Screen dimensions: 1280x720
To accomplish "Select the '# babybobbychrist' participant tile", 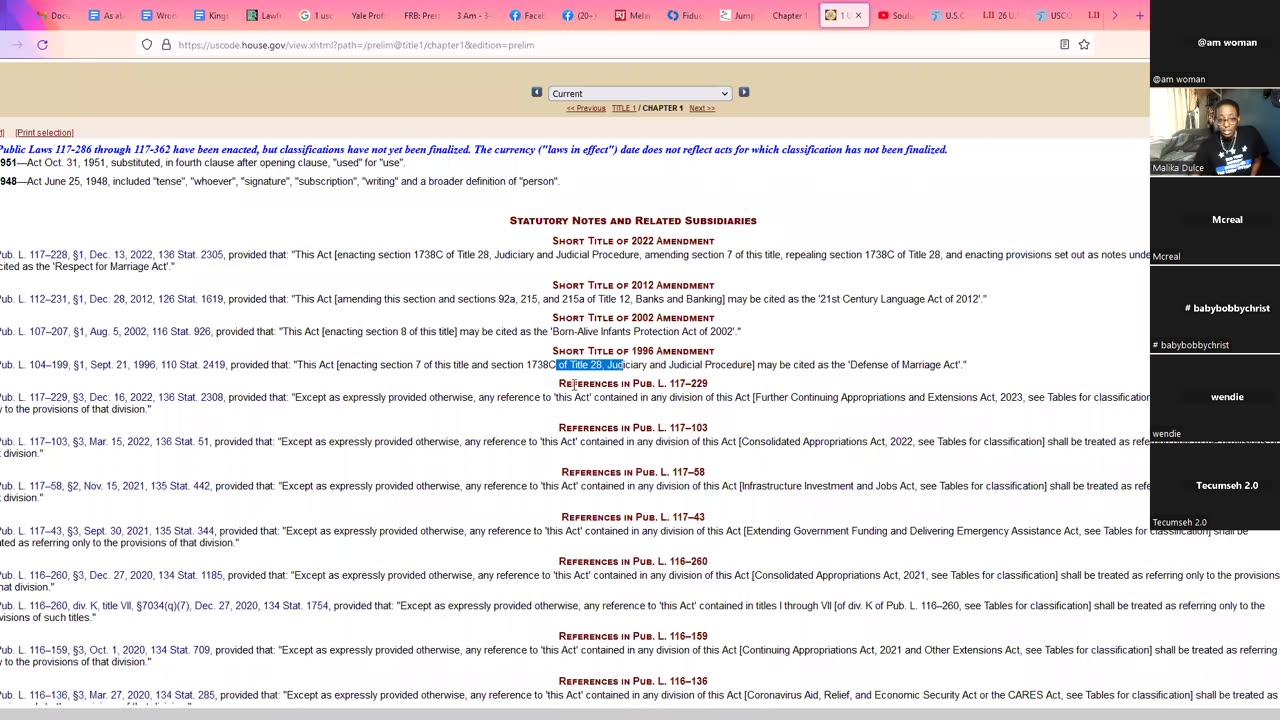I will [1215, 308].
